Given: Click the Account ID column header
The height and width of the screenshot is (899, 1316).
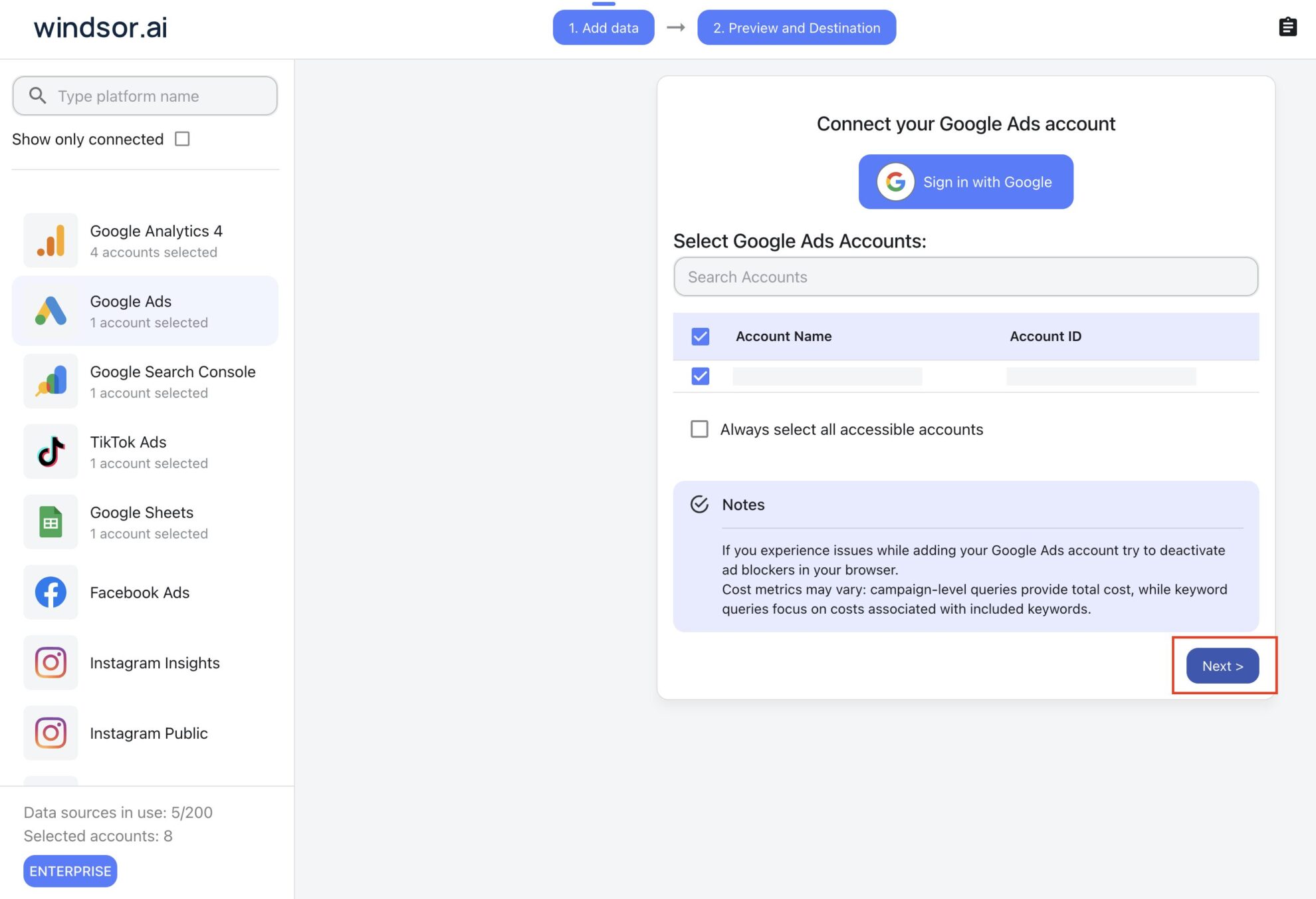Looking at the screenshot, I should (x=1045, y=336).
